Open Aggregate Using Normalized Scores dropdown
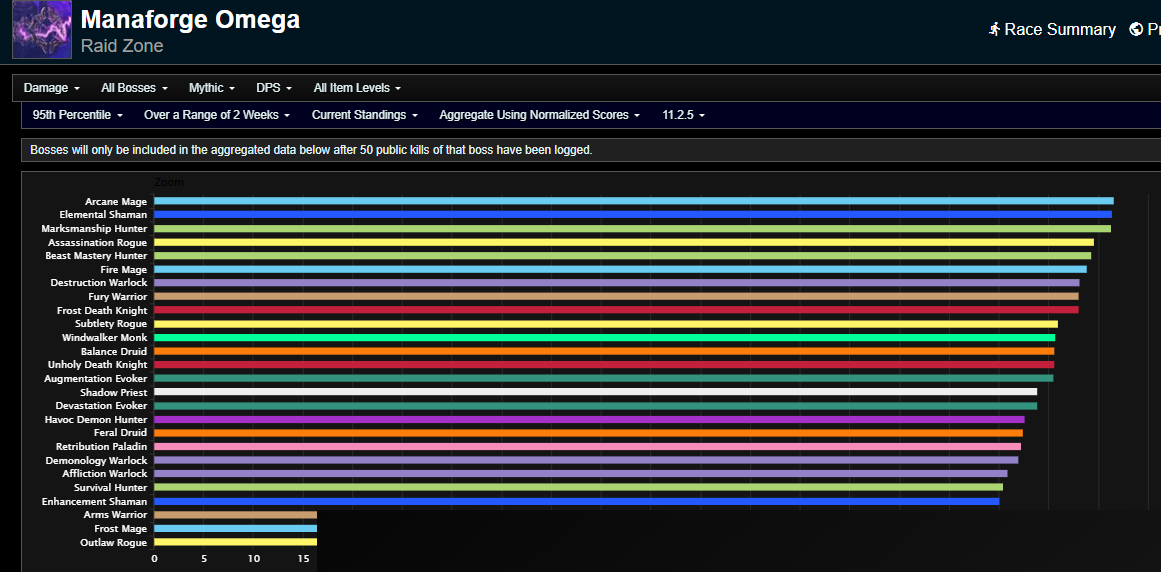Screen dimensions: 1161x572 [540, 115]
